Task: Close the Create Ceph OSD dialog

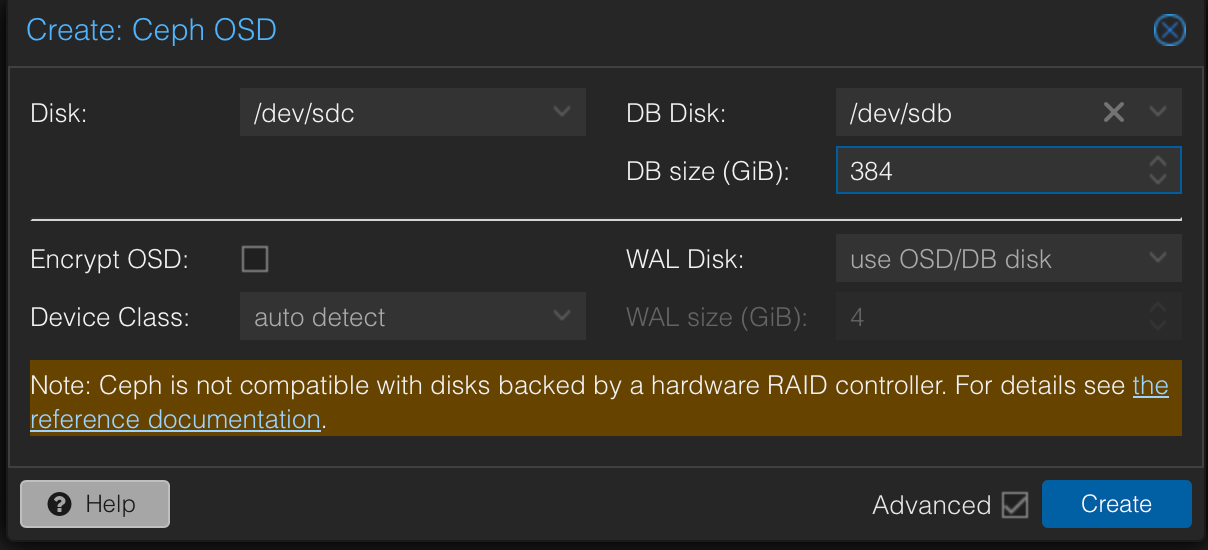Action: [x=1169, y=30]
